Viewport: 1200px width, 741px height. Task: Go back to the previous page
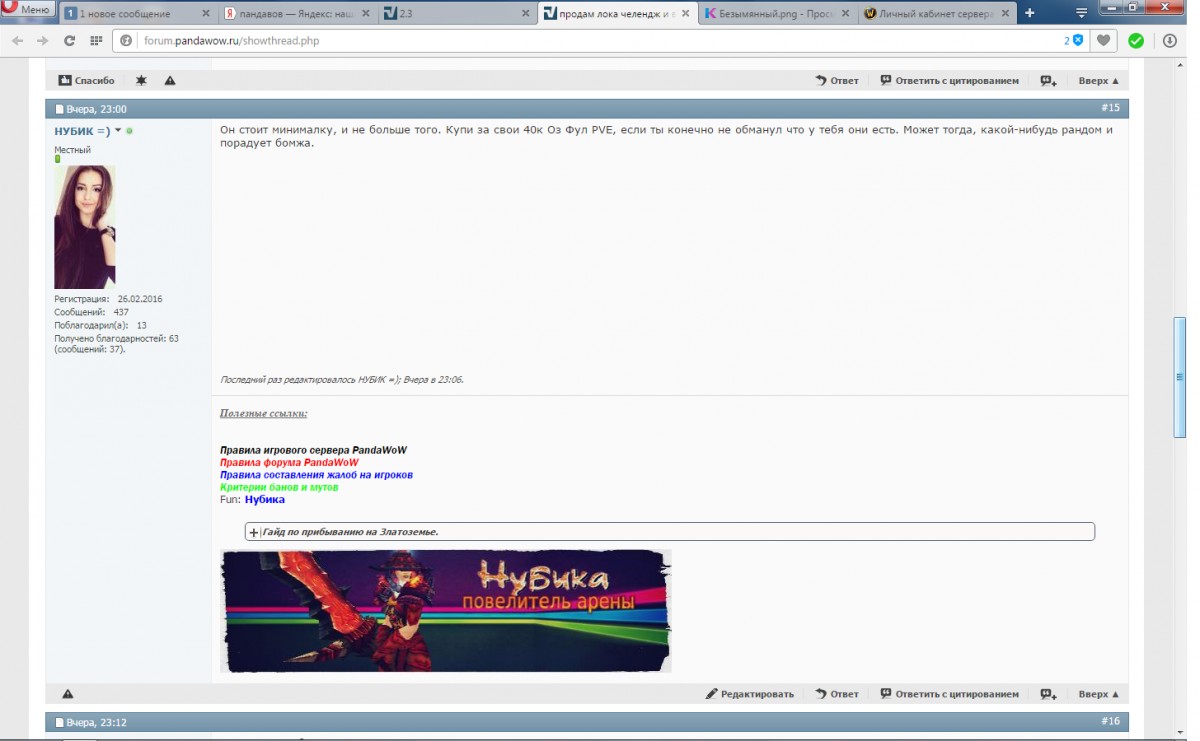[x=17, y=41]
